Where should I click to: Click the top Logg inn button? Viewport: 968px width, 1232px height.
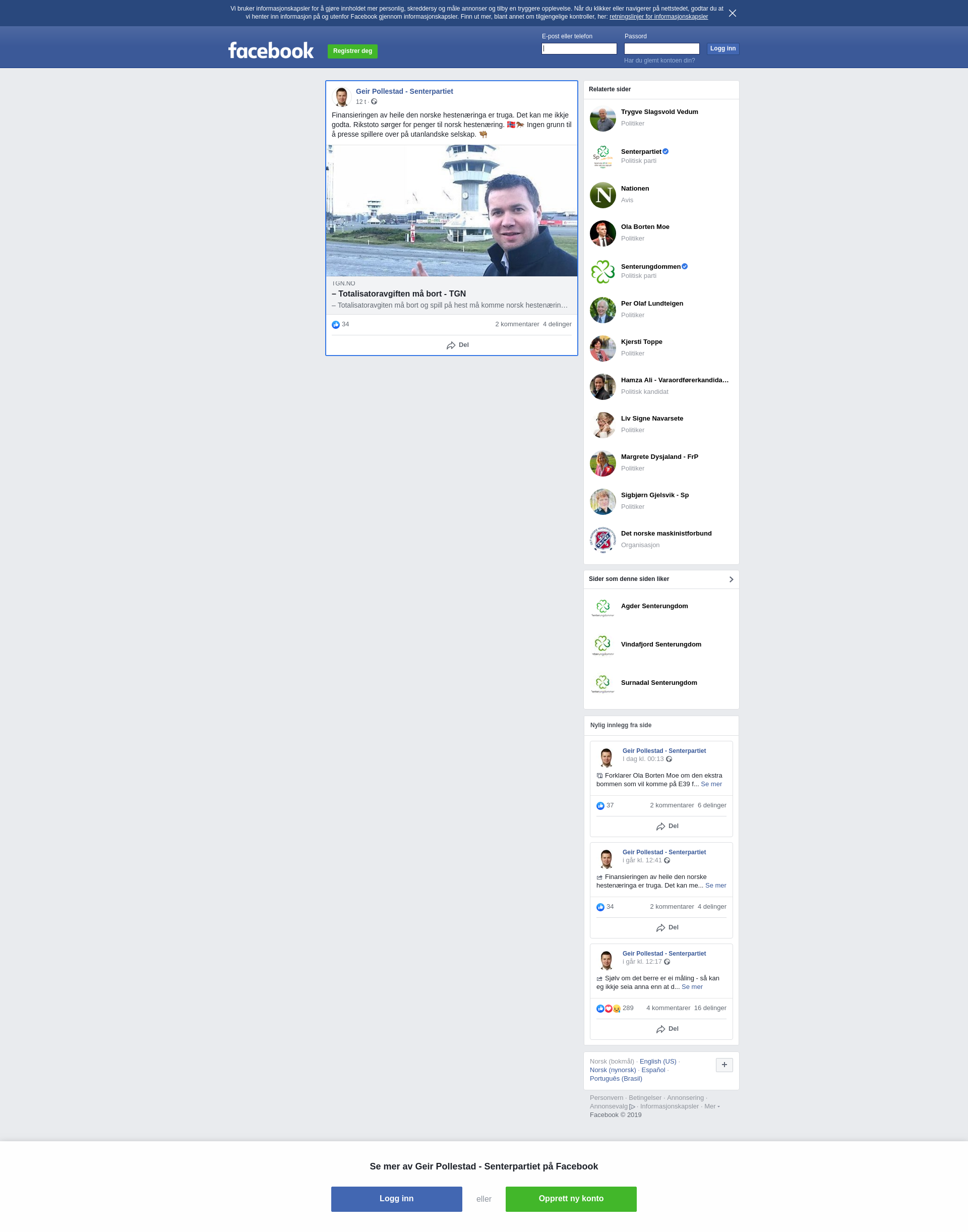722,49
